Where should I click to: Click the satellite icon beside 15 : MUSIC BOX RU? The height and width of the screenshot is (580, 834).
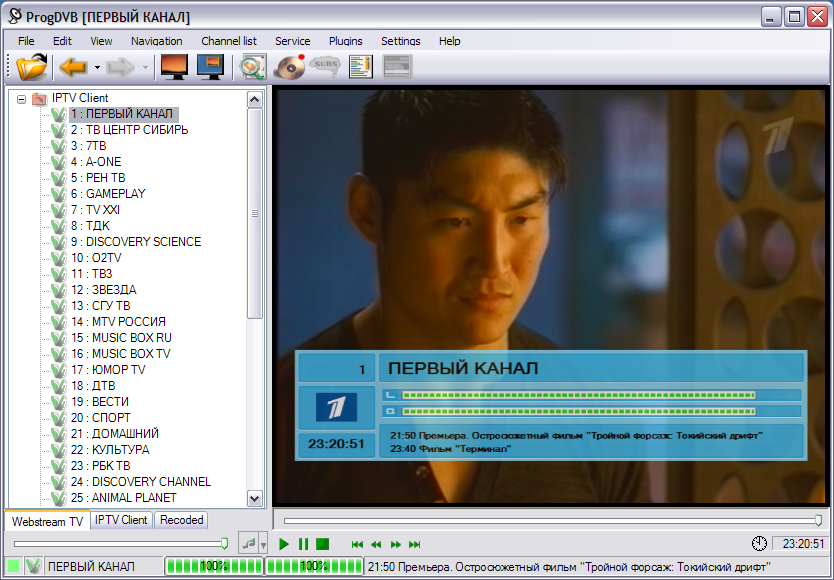[58, 337]
